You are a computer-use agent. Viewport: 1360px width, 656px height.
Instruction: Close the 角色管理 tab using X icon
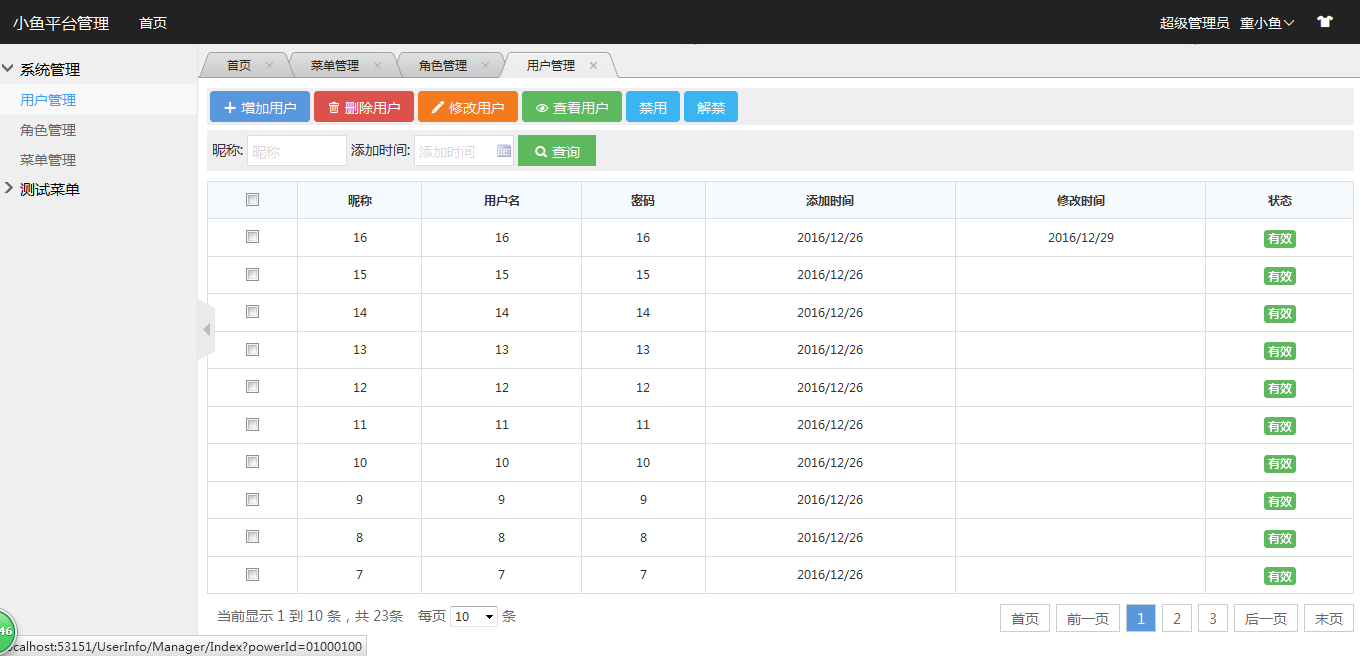tap(485, 65)
